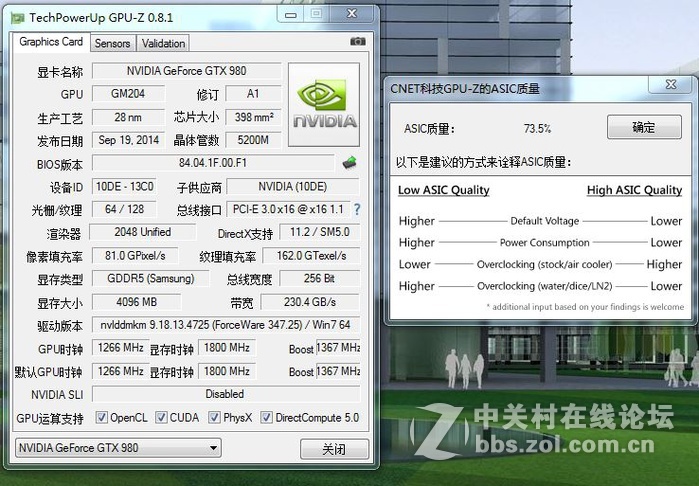Click the 28 nm process field
The image size is (699, 486).
coord(128,117)
